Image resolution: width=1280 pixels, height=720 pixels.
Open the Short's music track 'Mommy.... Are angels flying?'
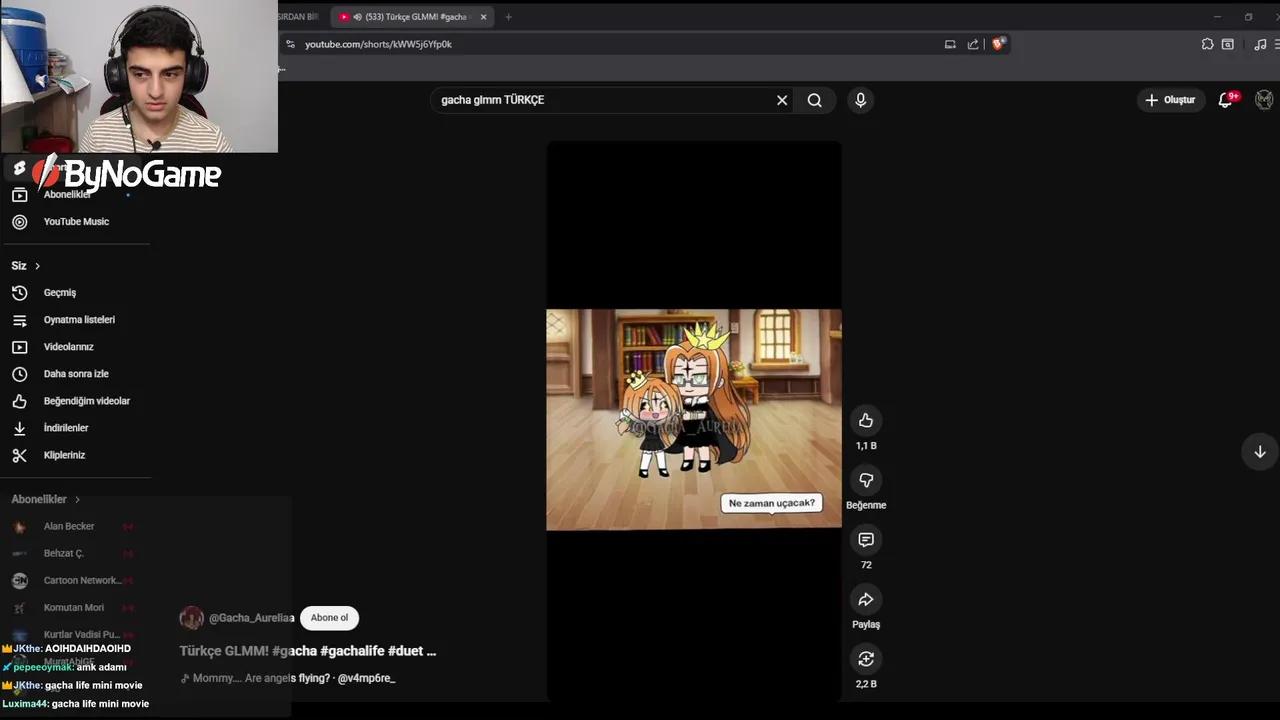pos(288,678)
